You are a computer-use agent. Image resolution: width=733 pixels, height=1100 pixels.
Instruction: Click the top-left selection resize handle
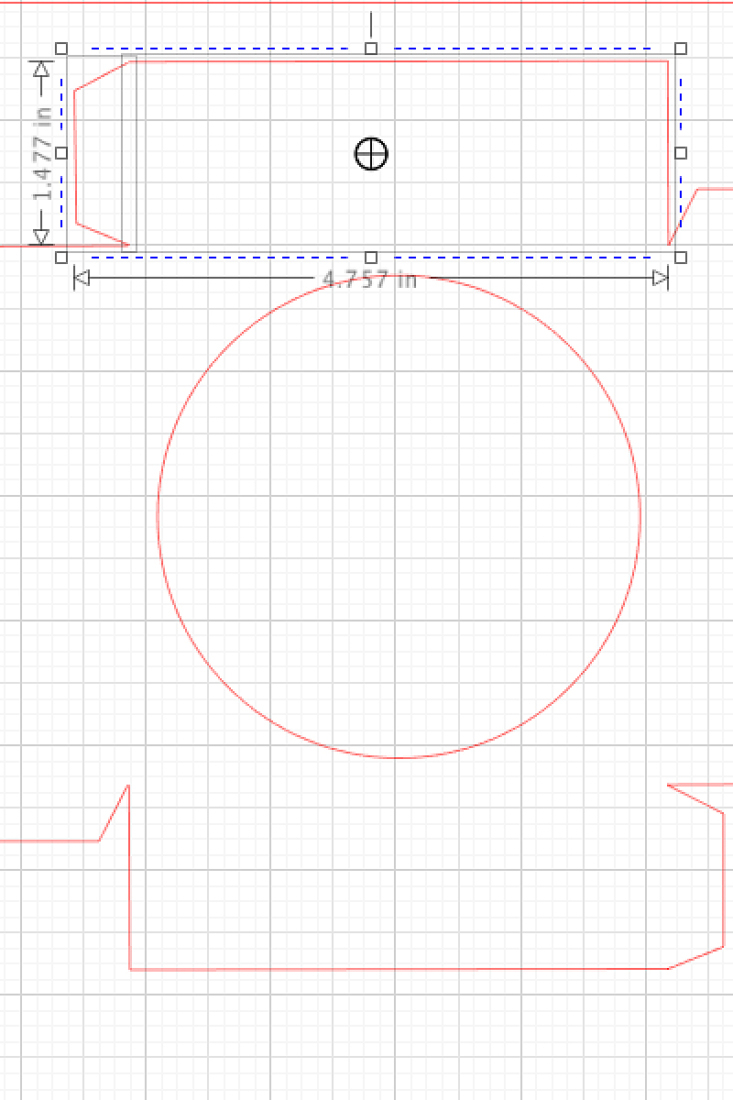[62, 48]
